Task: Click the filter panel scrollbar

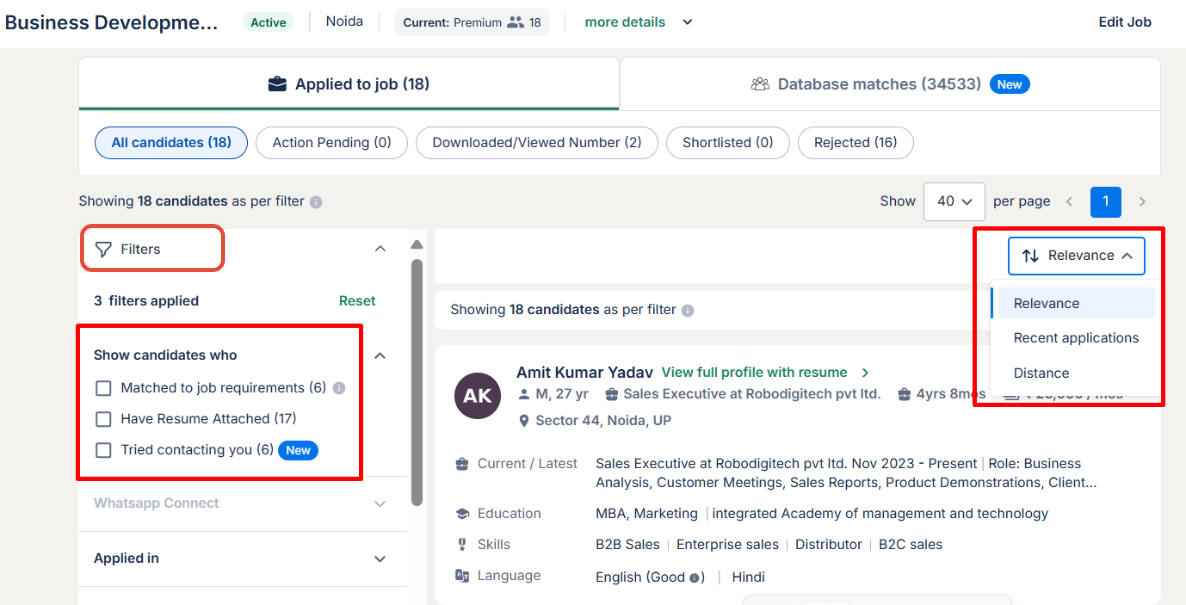Action: [417, 380]
